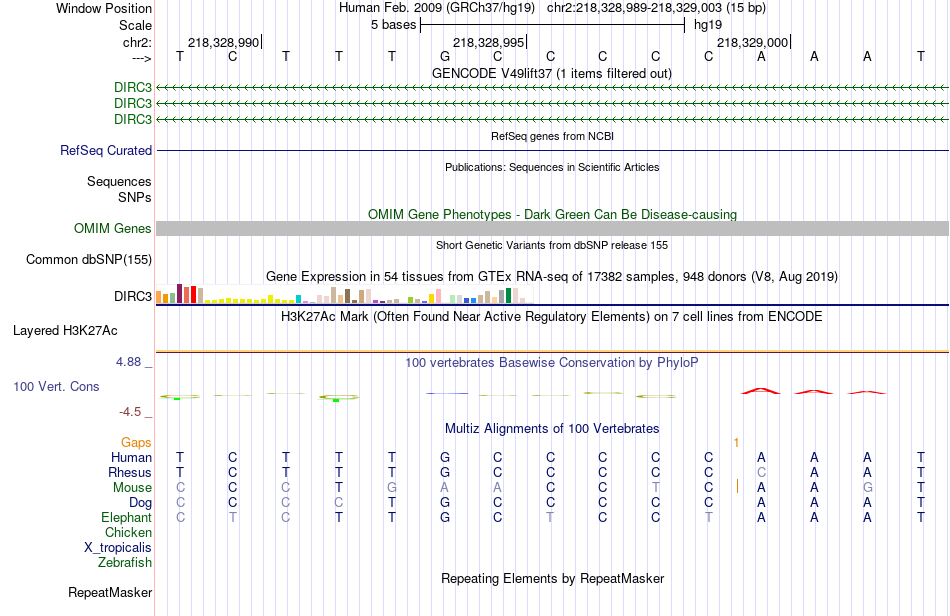This screenshot has height=616, width=950.
Task: Click the Scale label
Action: (x=136, y=25)
